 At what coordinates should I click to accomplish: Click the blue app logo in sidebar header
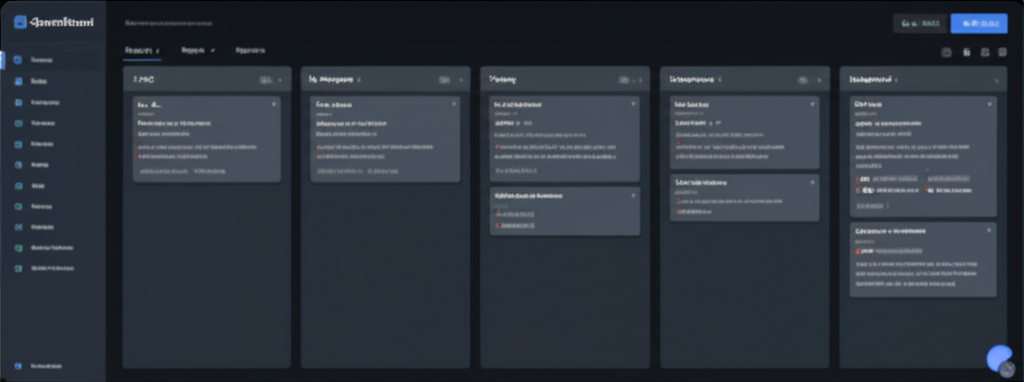click(20, 22)
